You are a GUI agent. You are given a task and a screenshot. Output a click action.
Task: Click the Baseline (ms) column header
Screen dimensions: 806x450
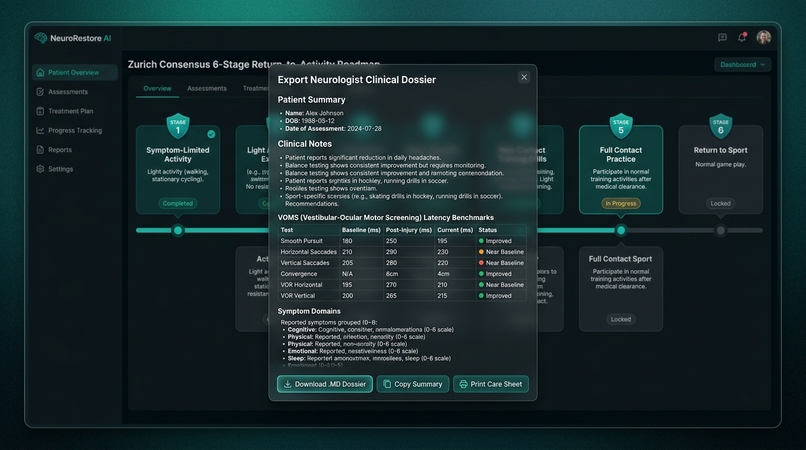click(x=361, y=230)
